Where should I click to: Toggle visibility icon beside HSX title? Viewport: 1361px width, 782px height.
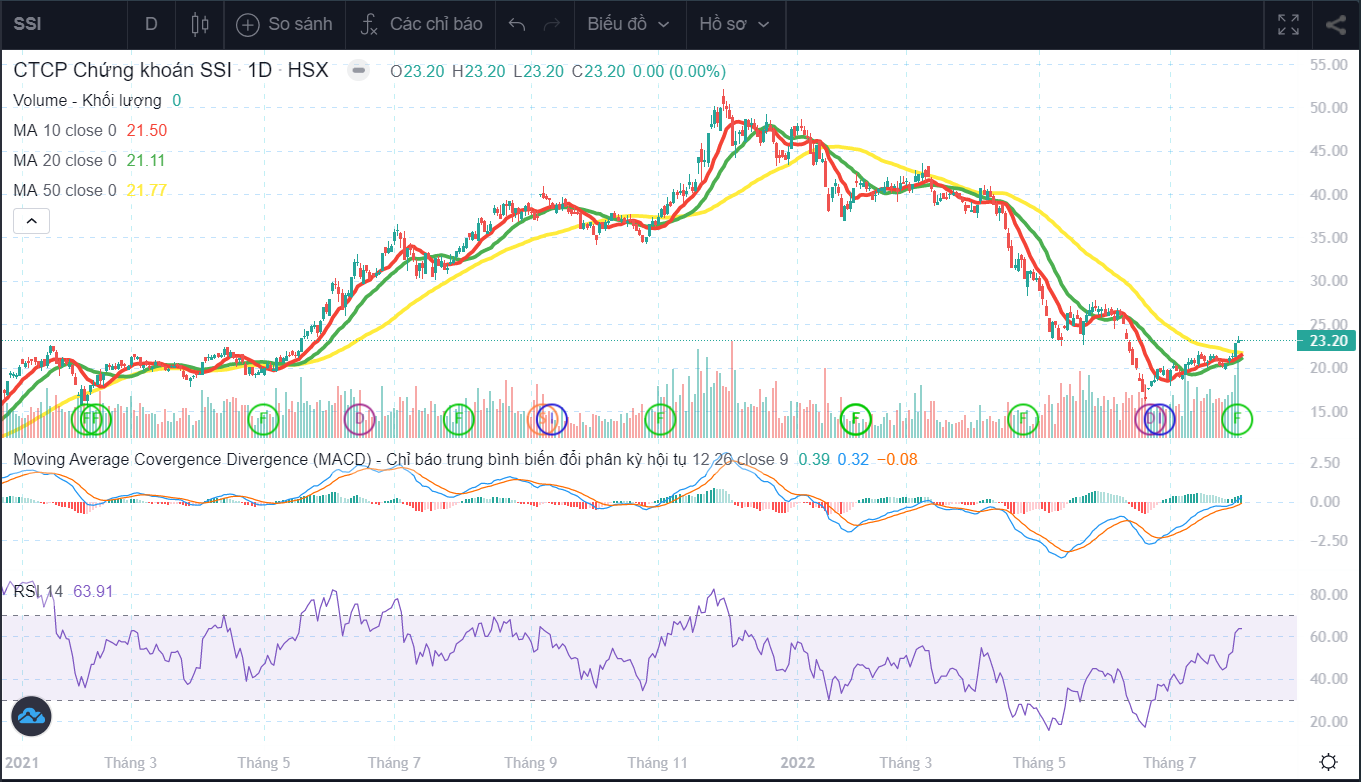[359, 72]
